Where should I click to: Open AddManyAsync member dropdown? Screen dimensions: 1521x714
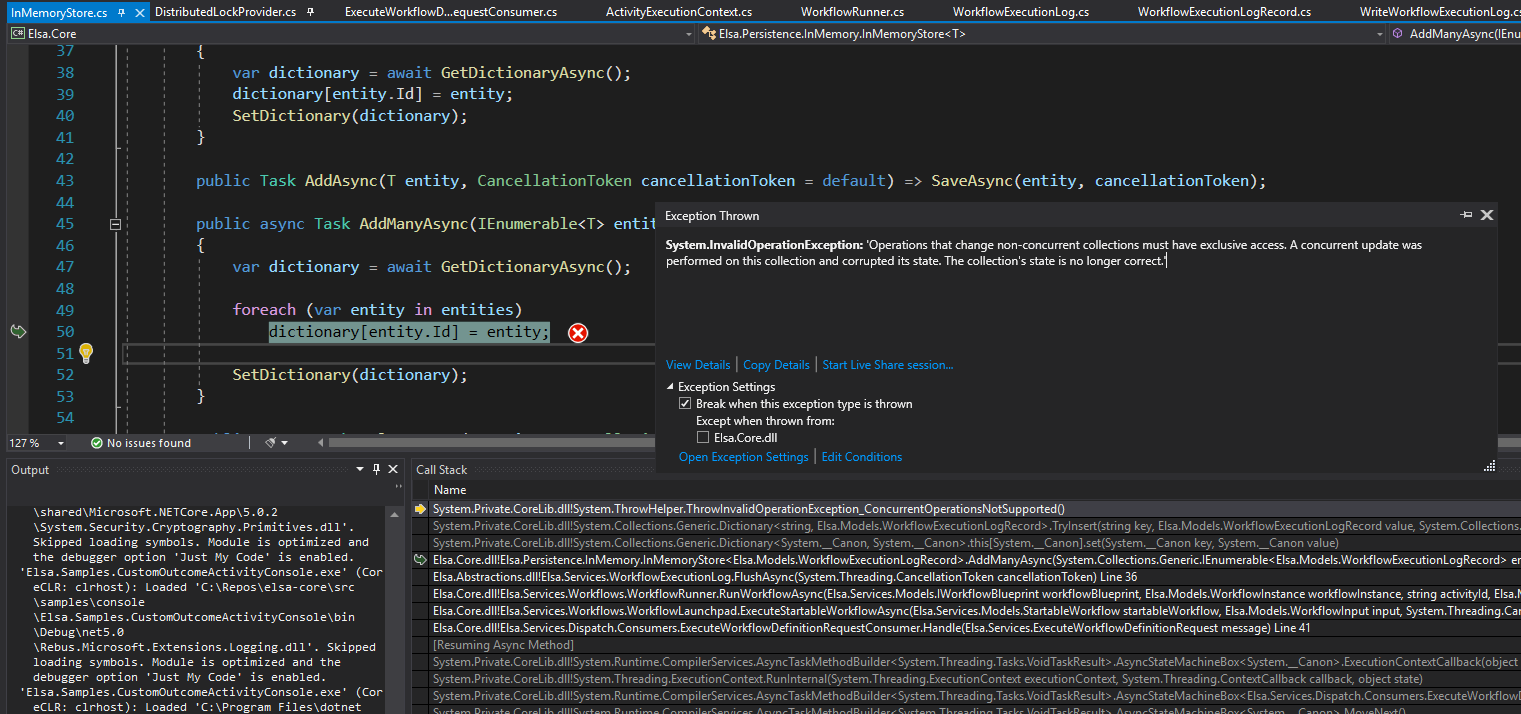(1454, 33)
